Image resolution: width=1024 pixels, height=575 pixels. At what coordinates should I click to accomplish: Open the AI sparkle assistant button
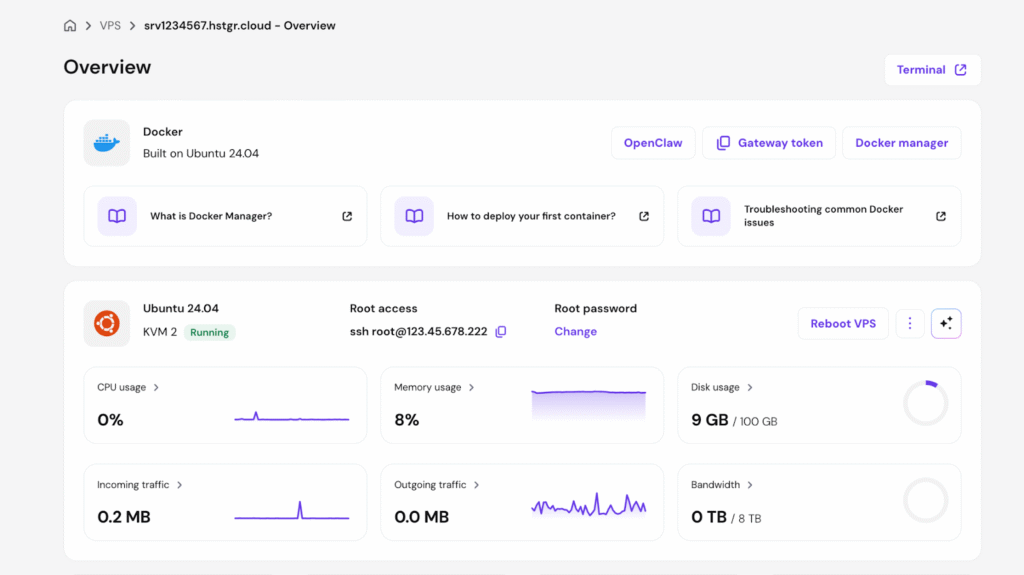pos(946,323)
